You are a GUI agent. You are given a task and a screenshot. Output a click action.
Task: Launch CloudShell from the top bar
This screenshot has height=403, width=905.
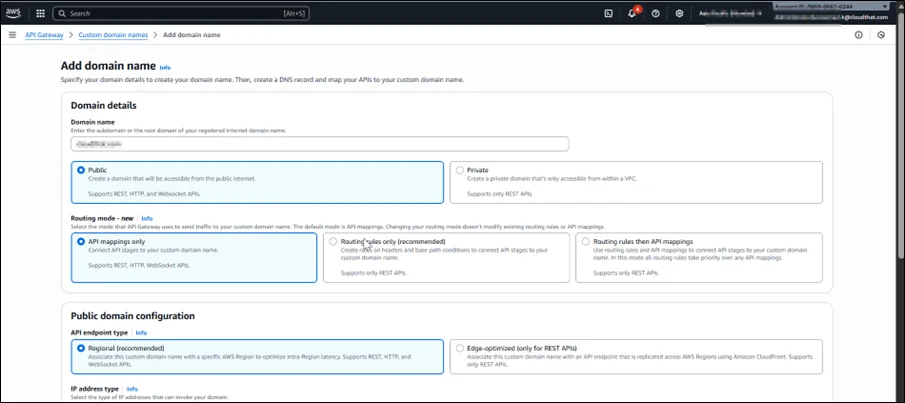(x=608, y=13)
